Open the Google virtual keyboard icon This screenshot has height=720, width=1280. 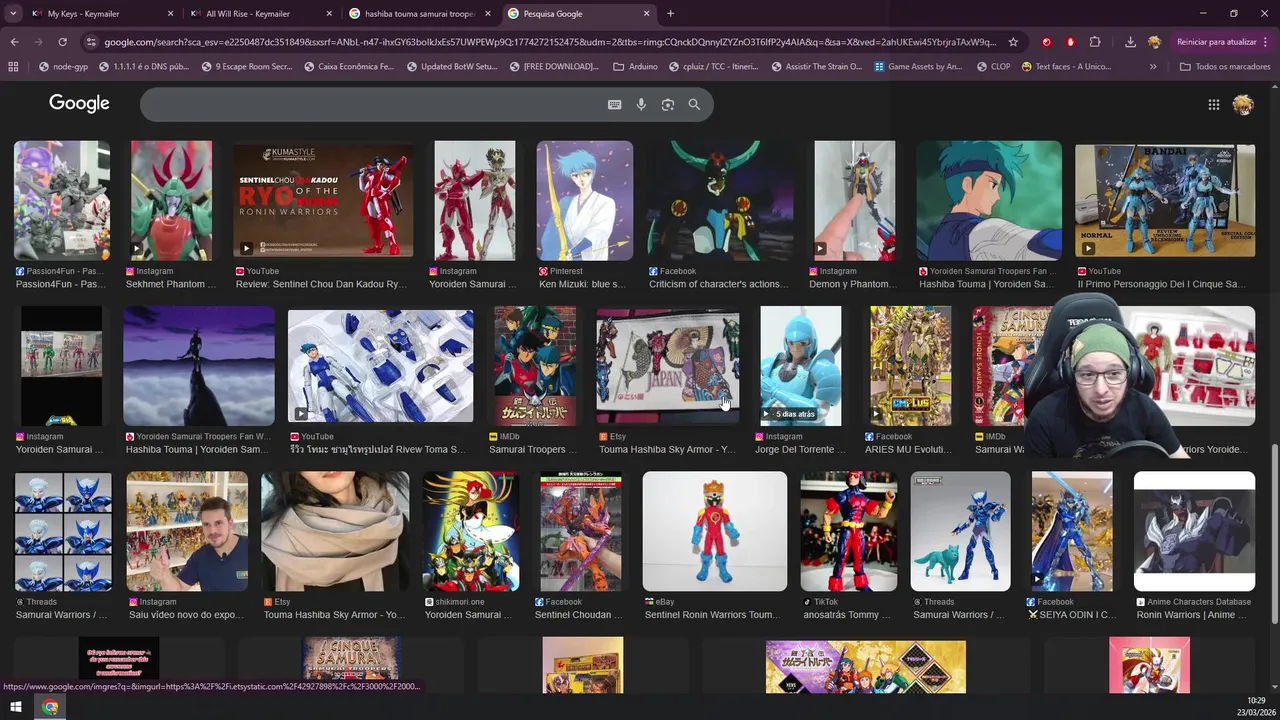point(615,104)
